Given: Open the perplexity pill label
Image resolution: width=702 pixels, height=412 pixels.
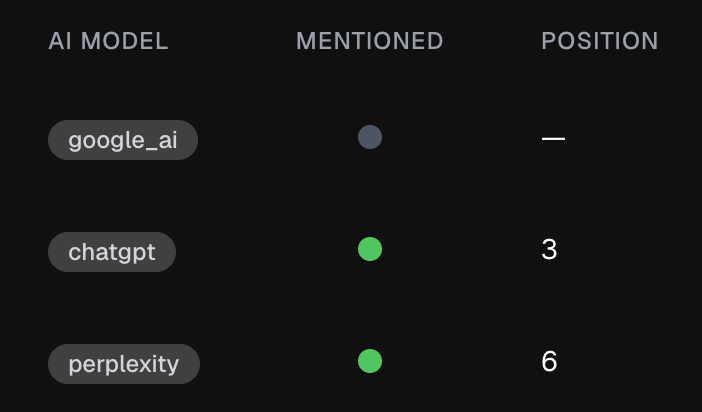Looking at the screenshot, I should tap(124, 364).
